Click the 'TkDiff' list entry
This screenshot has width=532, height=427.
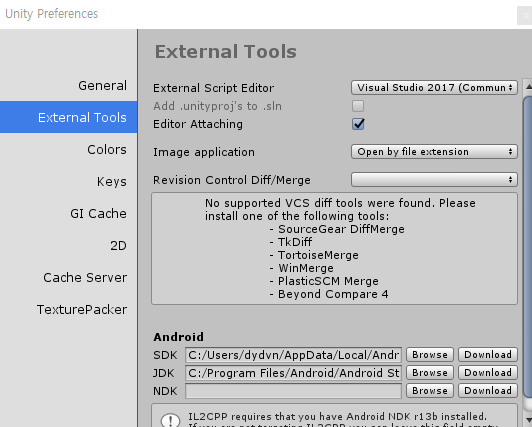[295, 242]
